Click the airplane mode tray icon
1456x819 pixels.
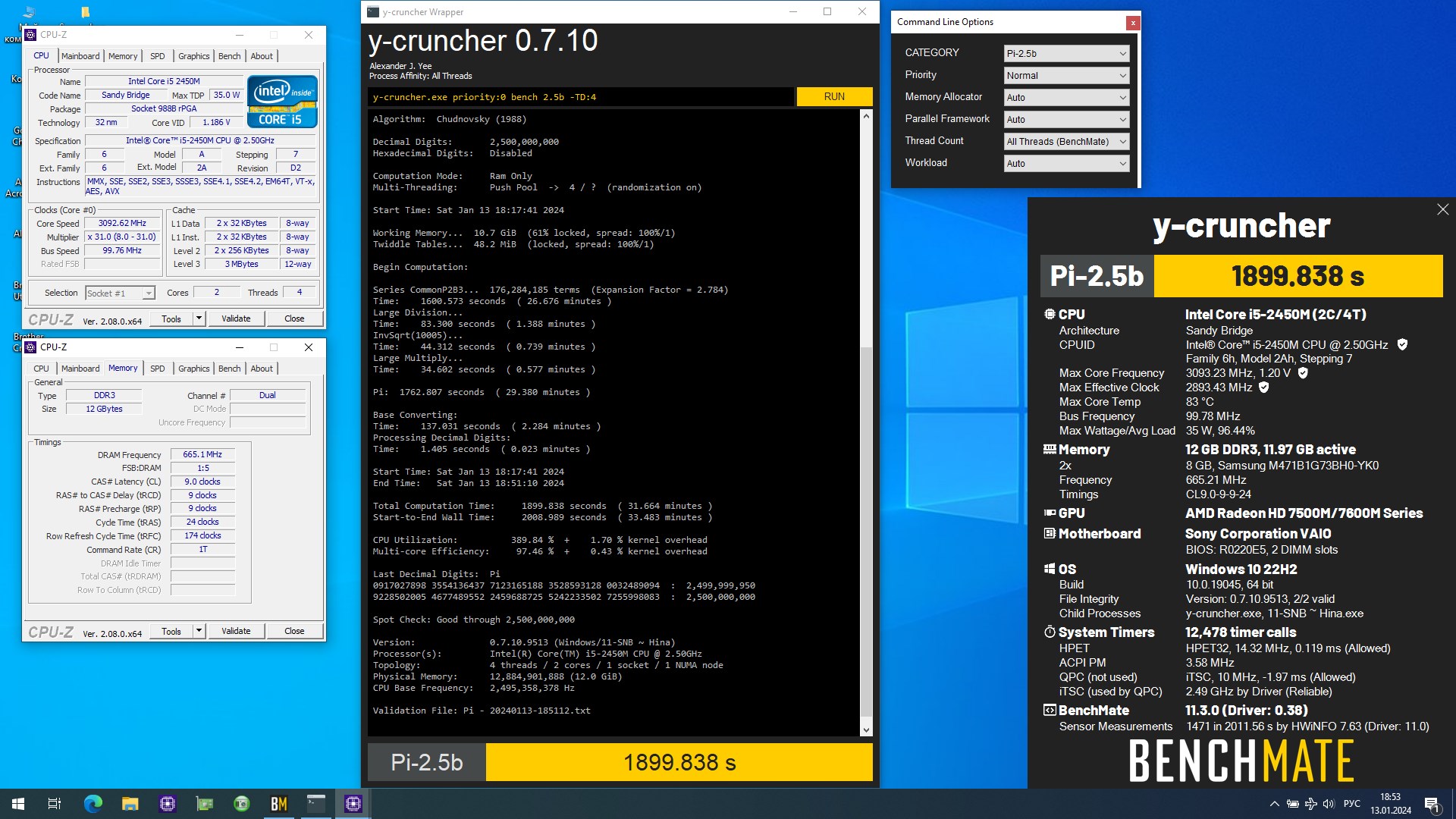click(x=1310, y=804)
